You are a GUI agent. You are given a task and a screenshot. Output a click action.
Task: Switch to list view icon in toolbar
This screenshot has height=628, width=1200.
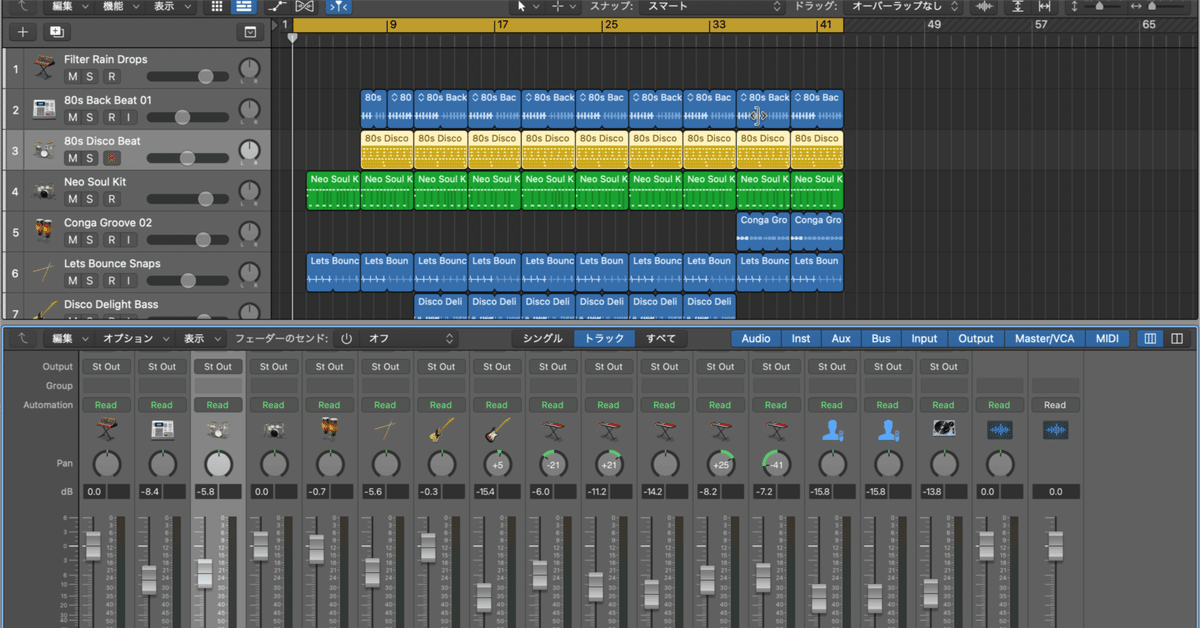pos(244,7)
